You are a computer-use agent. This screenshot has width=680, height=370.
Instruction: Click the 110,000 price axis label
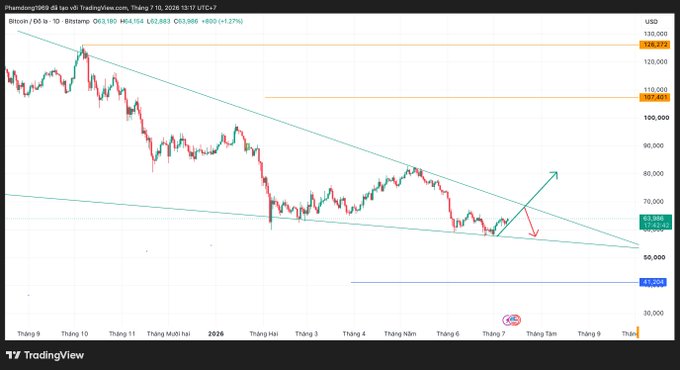tap(655, 90)
